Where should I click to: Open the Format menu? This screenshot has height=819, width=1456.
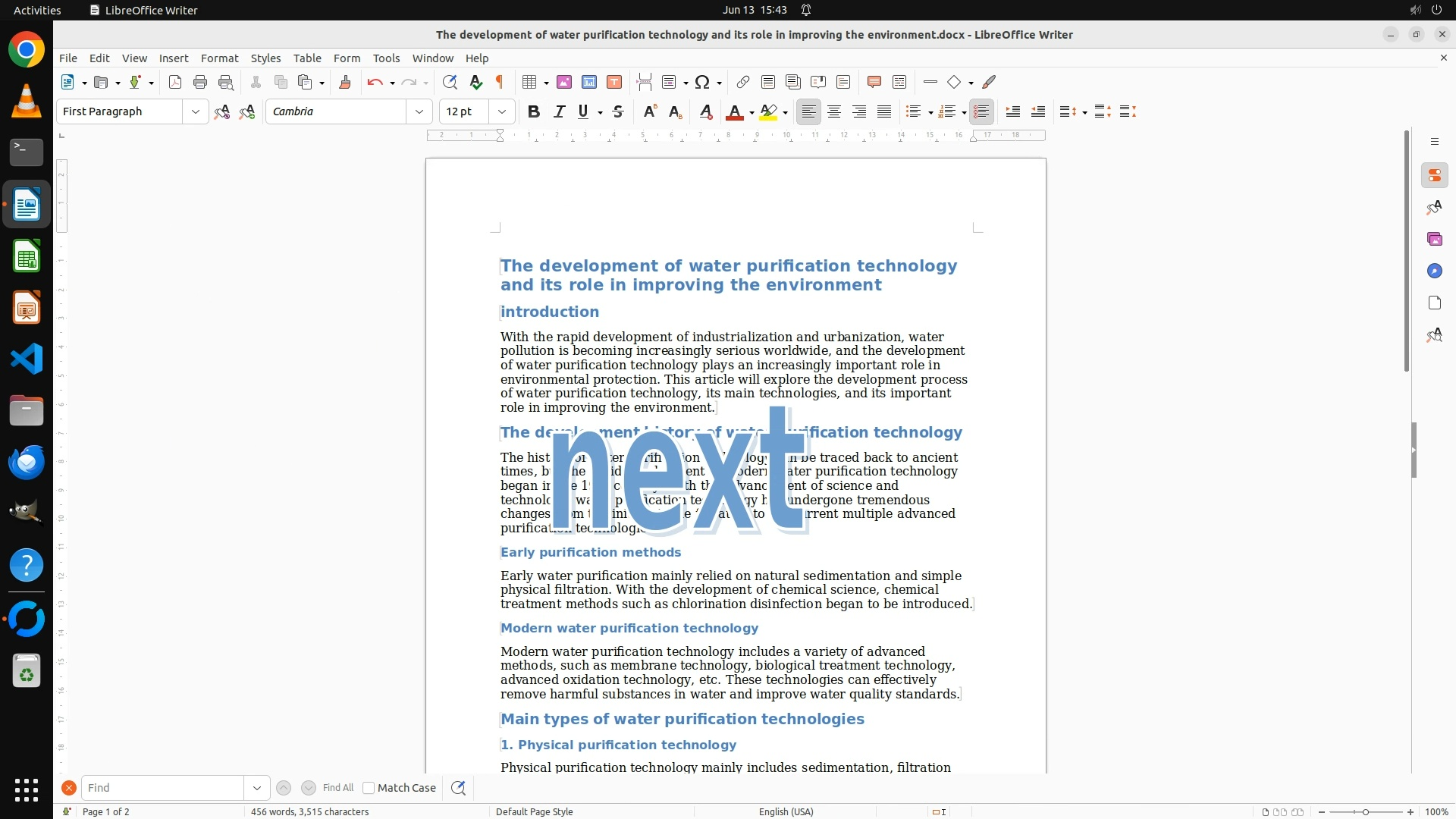[219, 58]
